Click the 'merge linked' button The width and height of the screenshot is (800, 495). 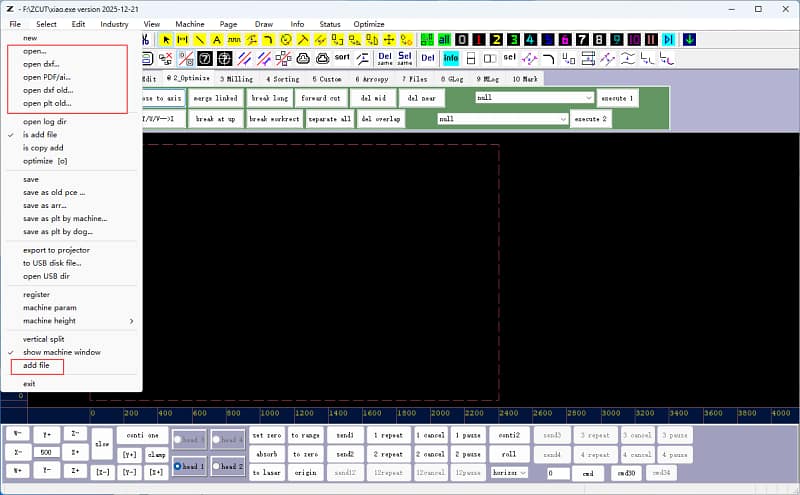click(x=215, y=98)
